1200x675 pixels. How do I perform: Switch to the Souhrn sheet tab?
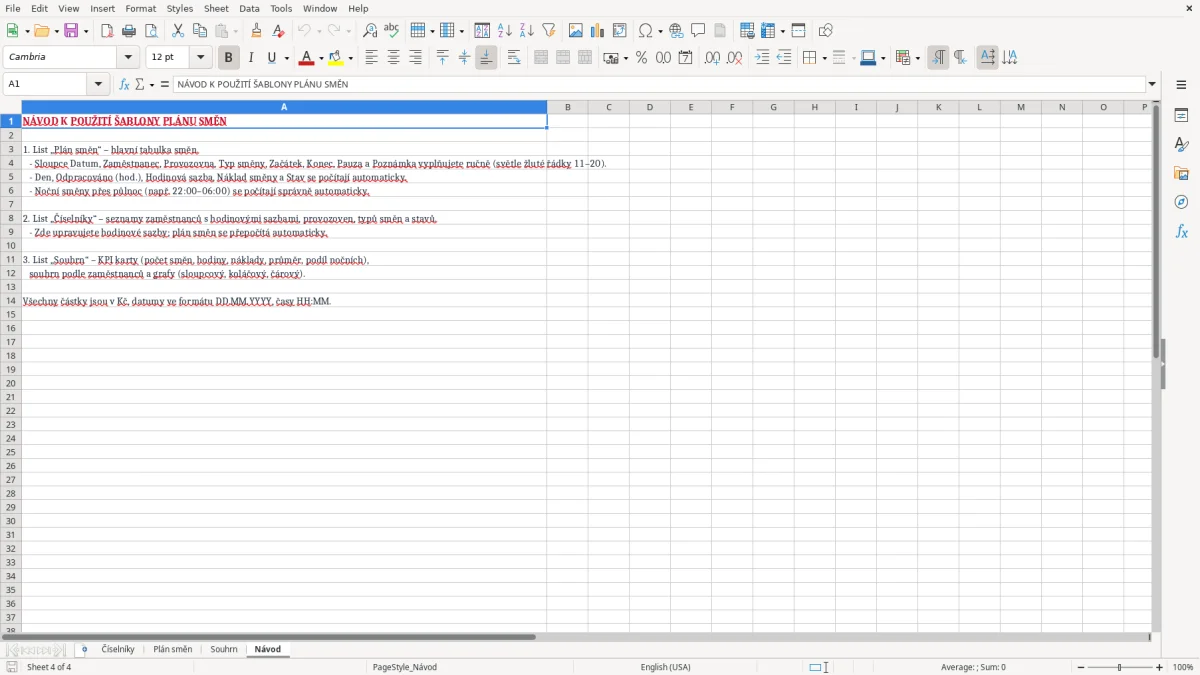click(x=224, y=649)
